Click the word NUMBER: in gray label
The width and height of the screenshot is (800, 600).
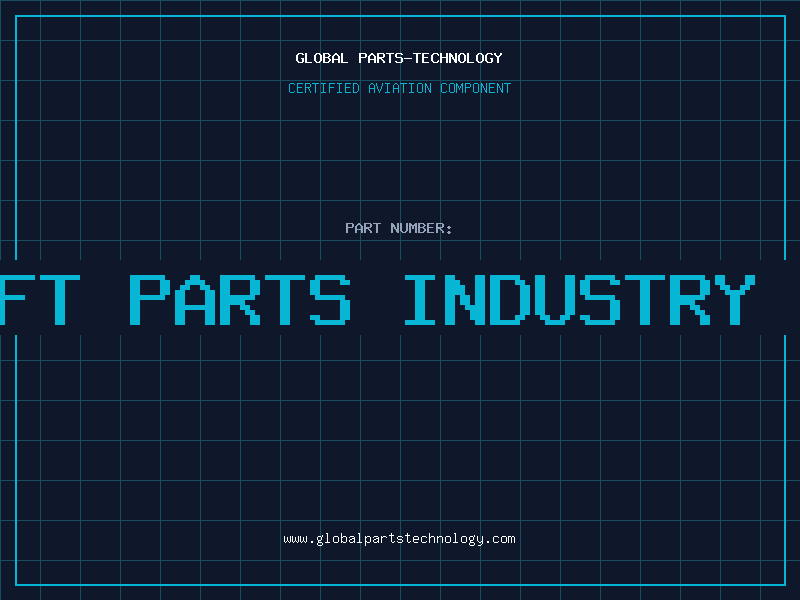(x=421, y=228)
